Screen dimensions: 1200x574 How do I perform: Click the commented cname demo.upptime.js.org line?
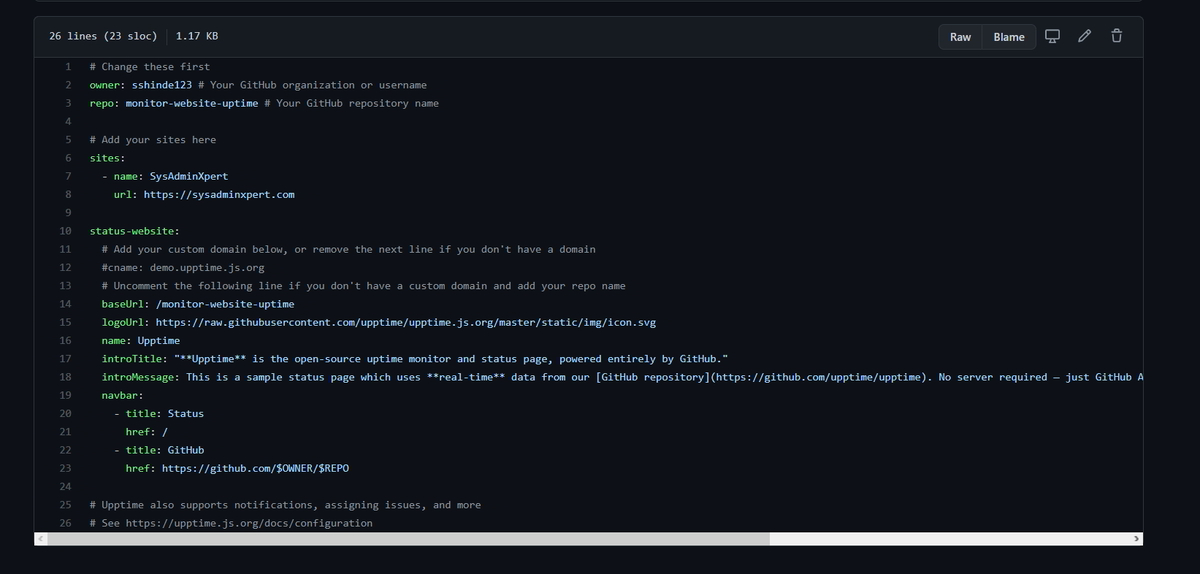pyautogui.click(x=183, y=267)
